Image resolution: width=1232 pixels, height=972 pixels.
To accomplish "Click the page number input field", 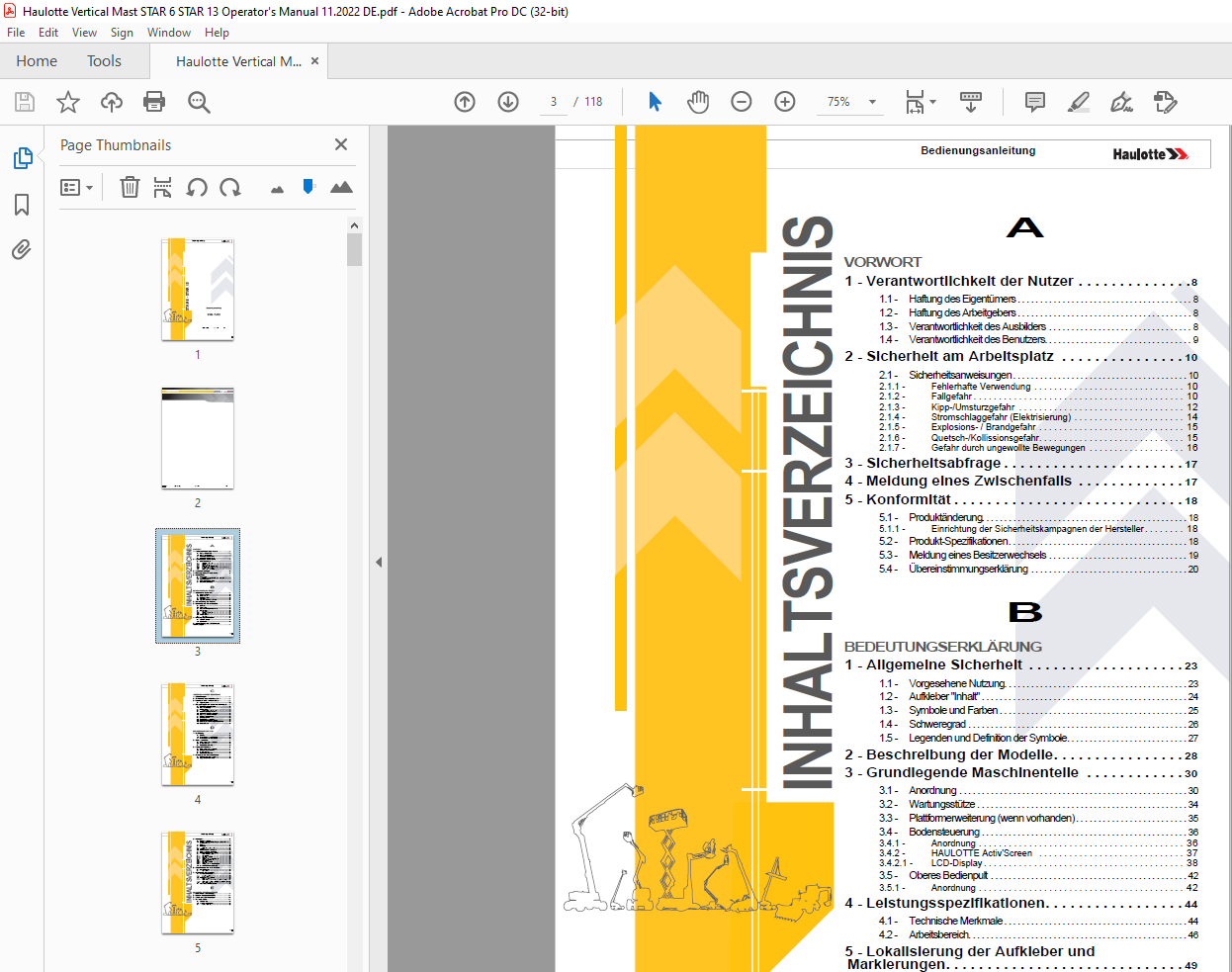I will (x=554, y=102).
